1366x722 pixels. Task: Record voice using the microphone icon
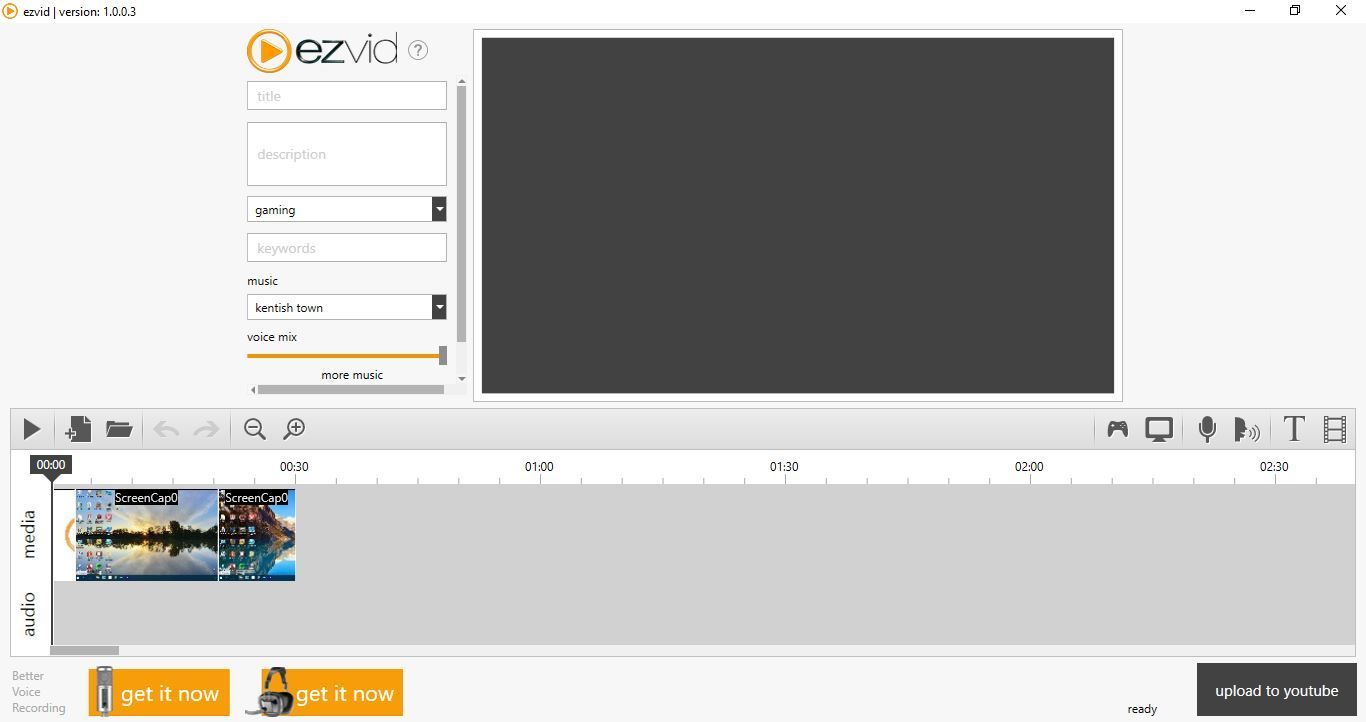[x=1206, y=429]
